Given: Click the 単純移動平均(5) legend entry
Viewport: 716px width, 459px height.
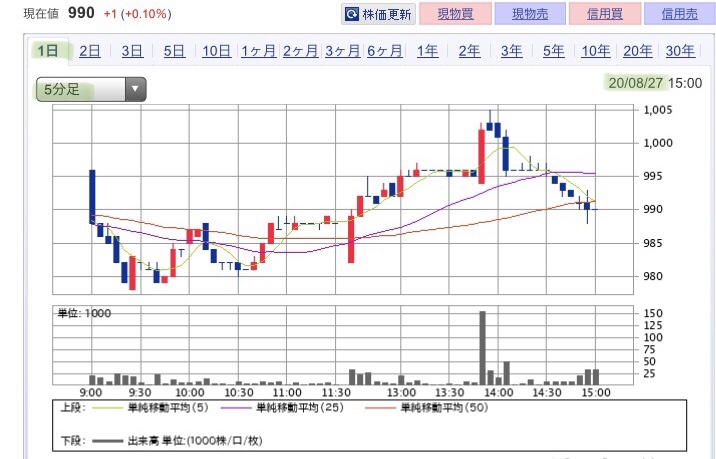Looking at the screenshot, I should pyautogui.click(x=151, y=407).
